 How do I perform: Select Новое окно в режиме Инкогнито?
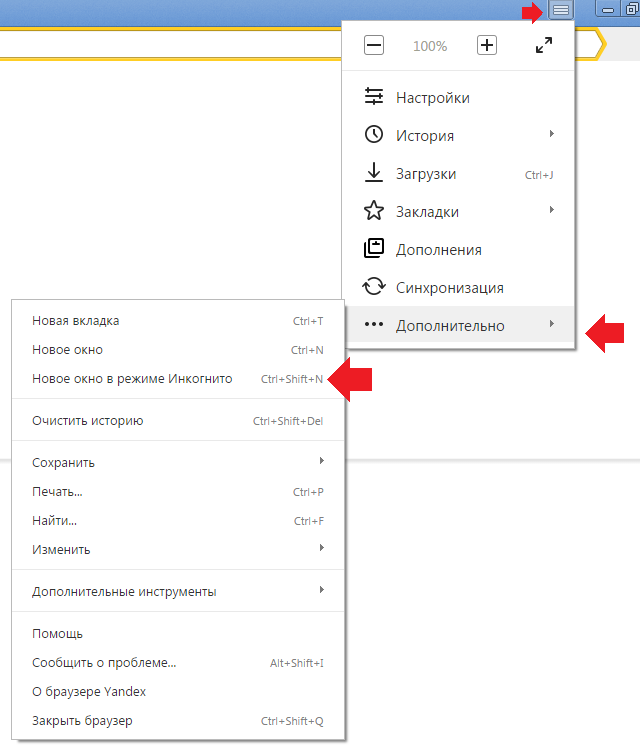click(x=178, y=379)
